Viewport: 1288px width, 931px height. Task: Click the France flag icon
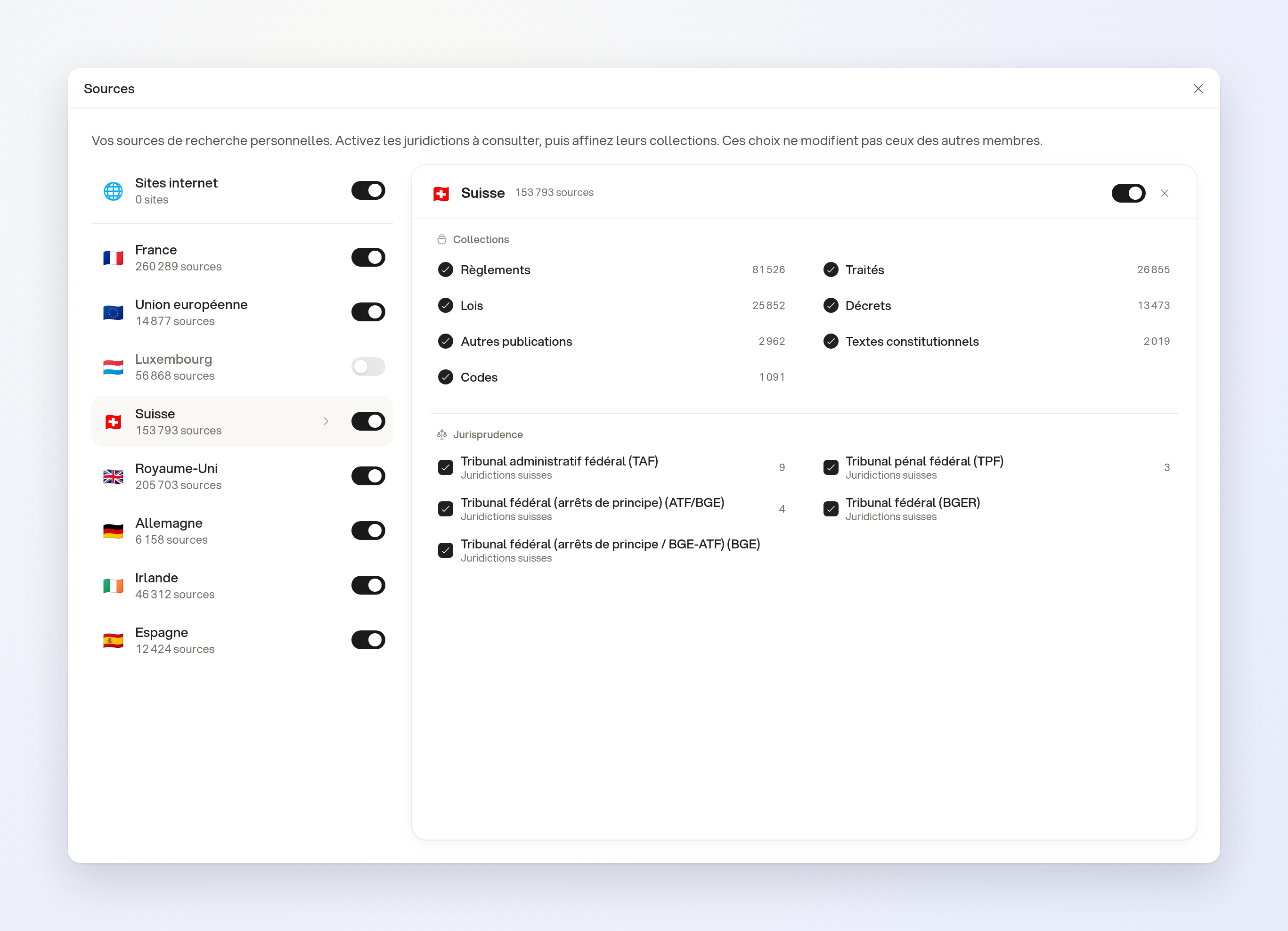pos(113,258)
